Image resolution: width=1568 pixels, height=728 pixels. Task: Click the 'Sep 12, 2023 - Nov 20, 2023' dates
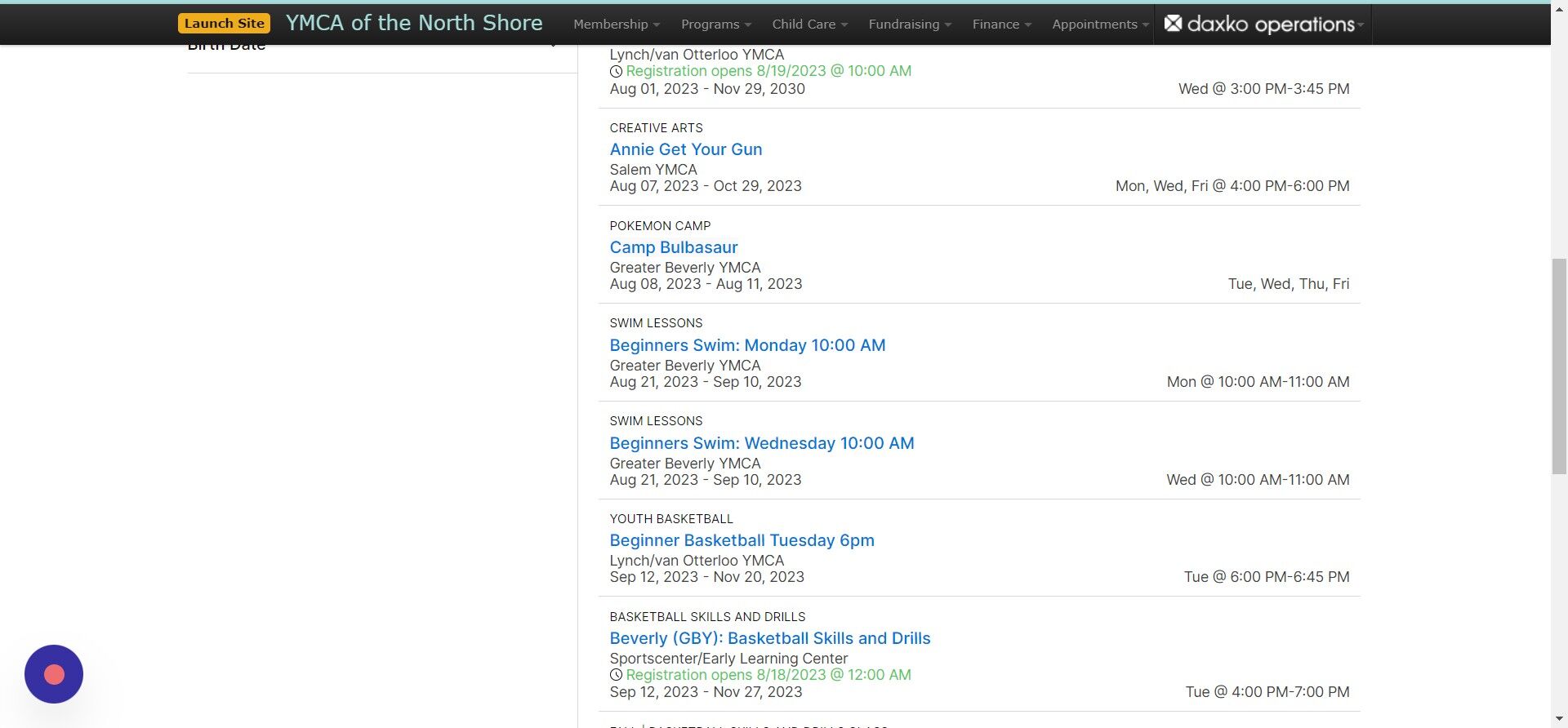[x=706, y=577]
